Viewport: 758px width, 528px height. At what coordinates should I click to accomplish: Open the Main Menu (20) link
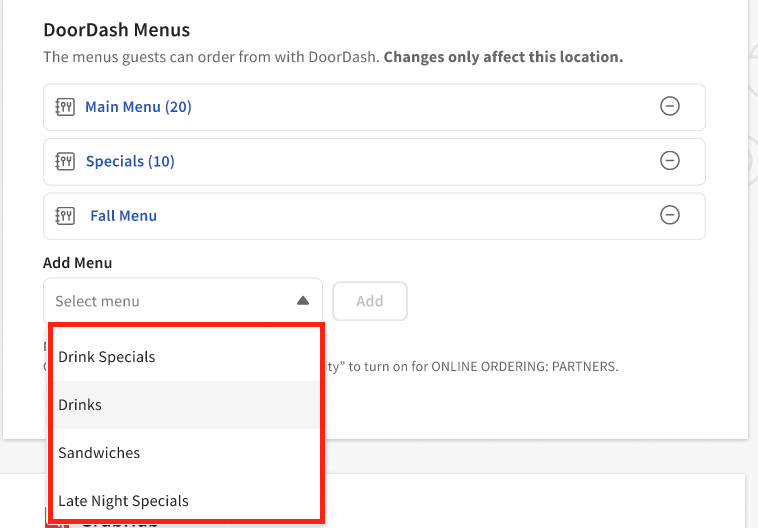pyautogui.click(x=138, y=107)
